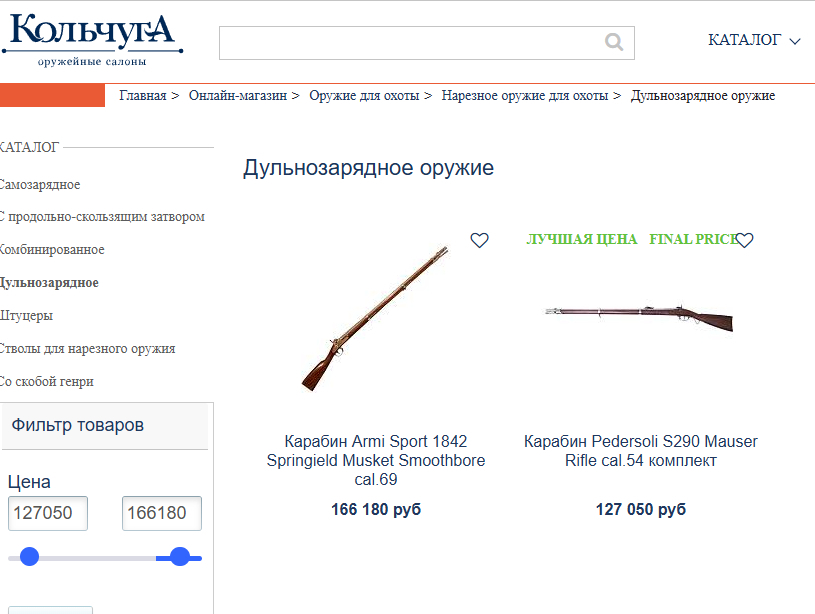Screen dimensions: 815x614
Task: Open Со скобой генри category
Action: pos(47,382)
